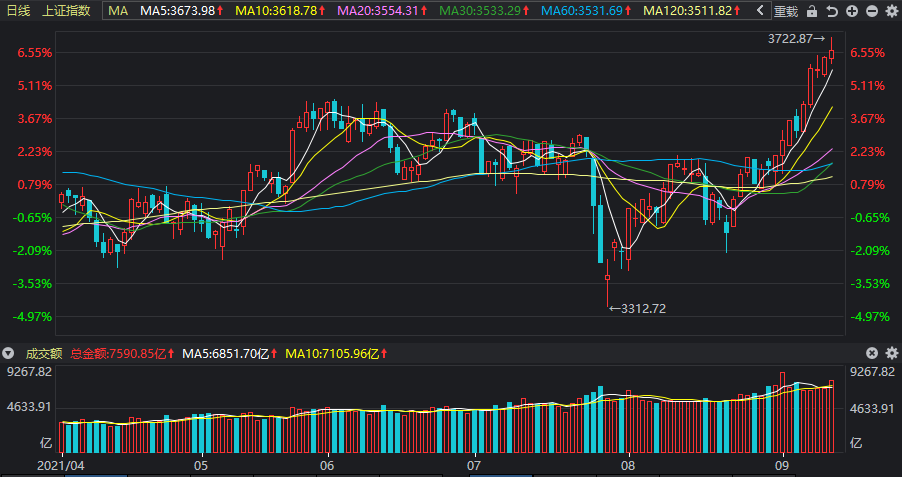
Task: Select the 成交额 indicator label
Action: 43,353
